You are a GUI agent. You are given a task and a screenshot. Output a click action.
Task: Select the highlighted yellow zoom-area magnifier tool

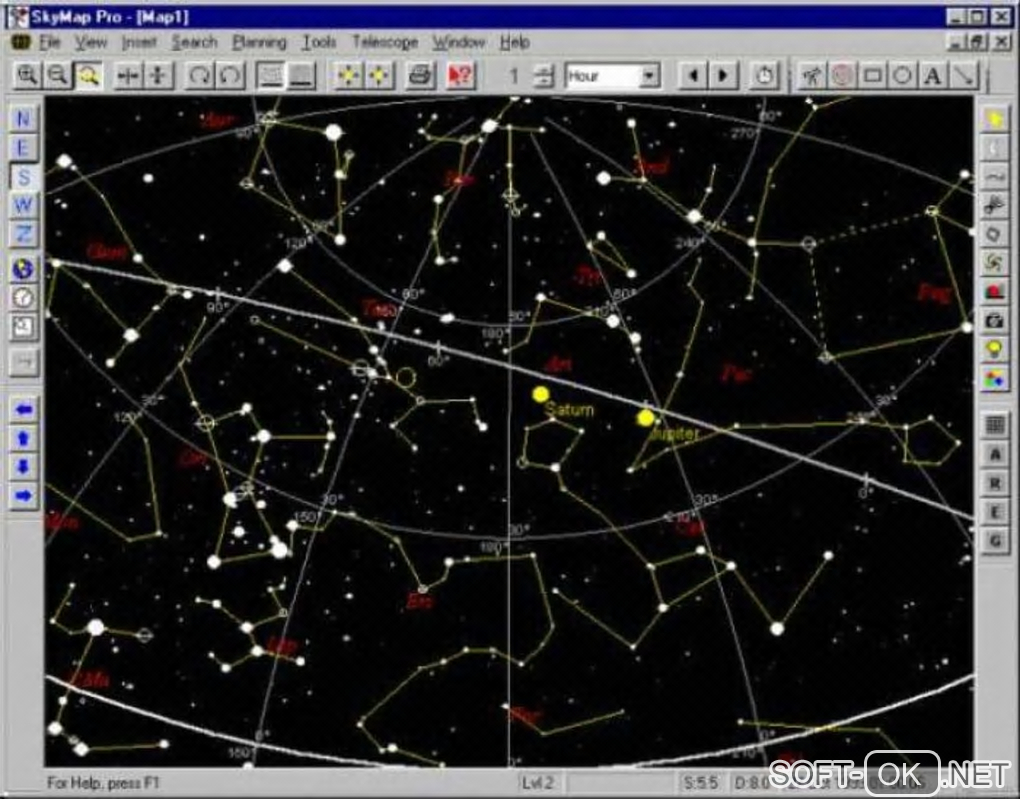88,75
